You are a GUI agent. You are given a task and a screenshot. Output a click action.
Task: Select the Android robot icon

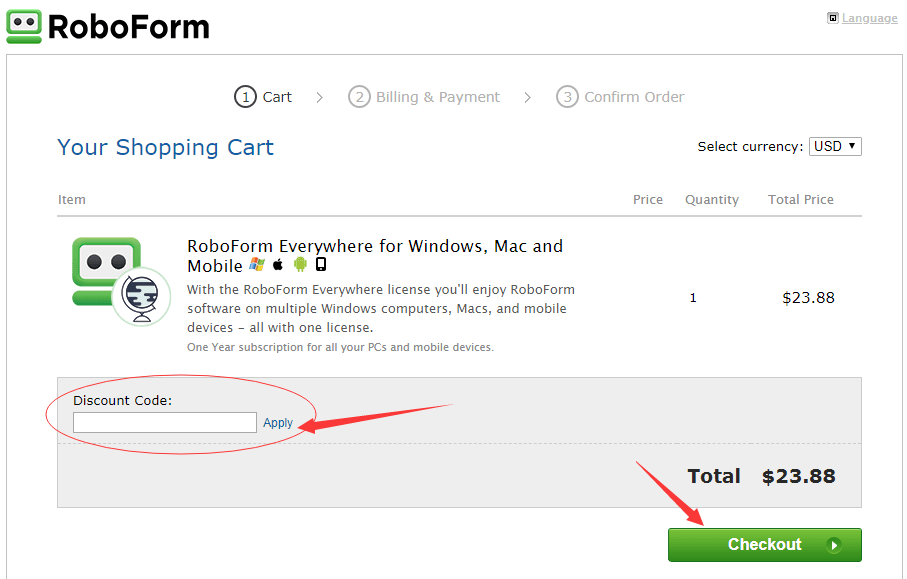click(300, 265)
